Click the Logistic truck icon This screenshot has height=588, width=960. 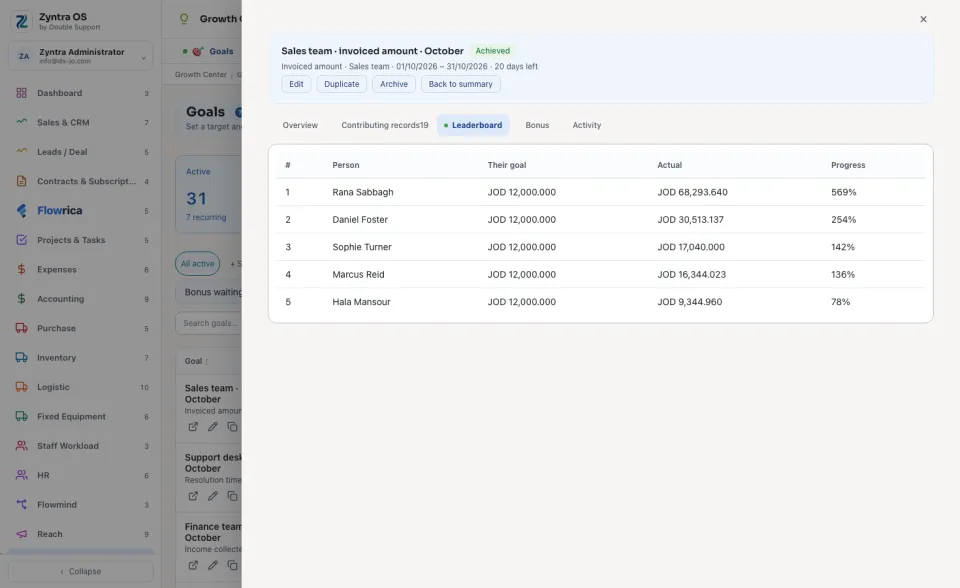coord(21,386)
